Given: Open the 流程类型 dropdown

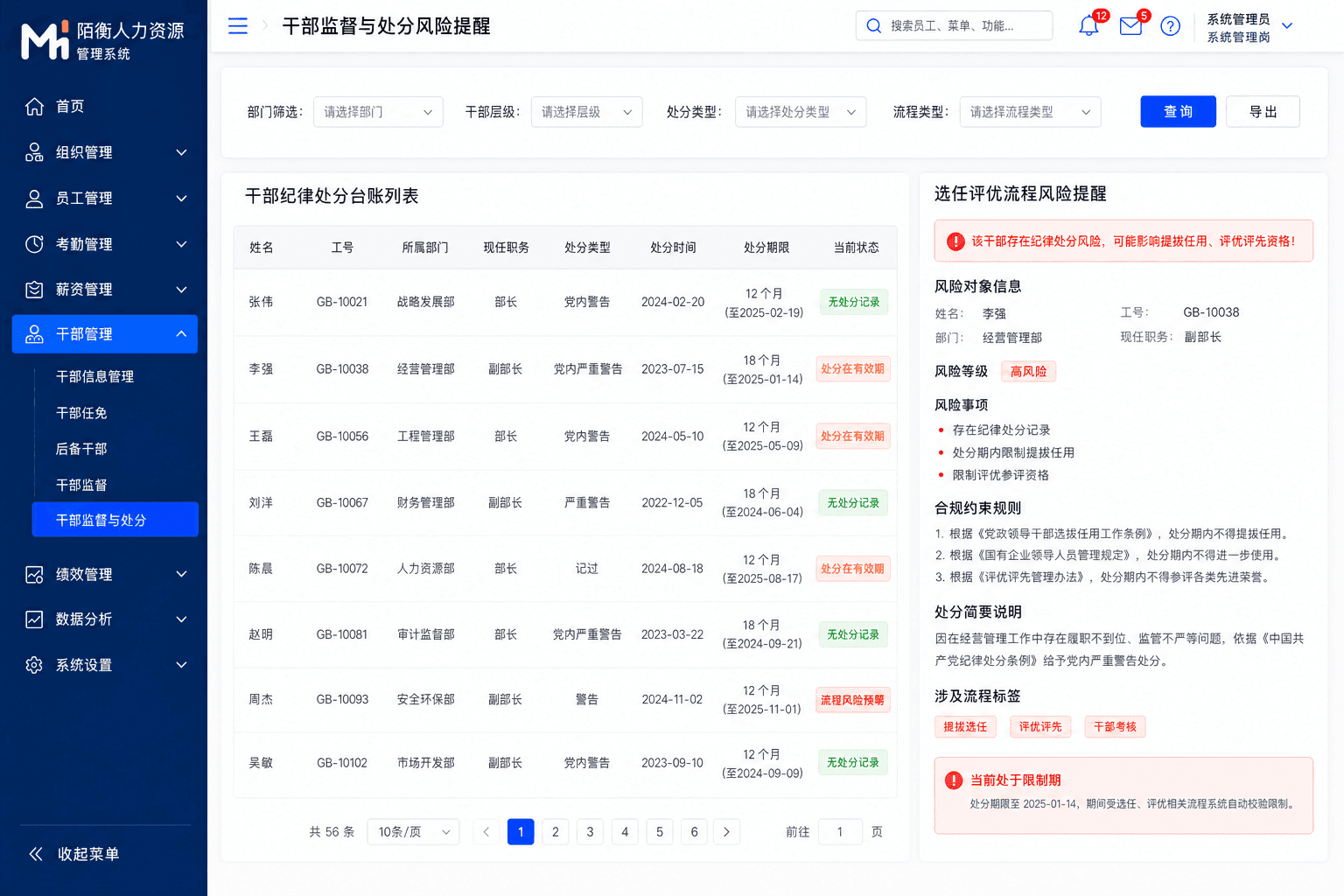Looking at the screenshot, I should pos(1030,112).
